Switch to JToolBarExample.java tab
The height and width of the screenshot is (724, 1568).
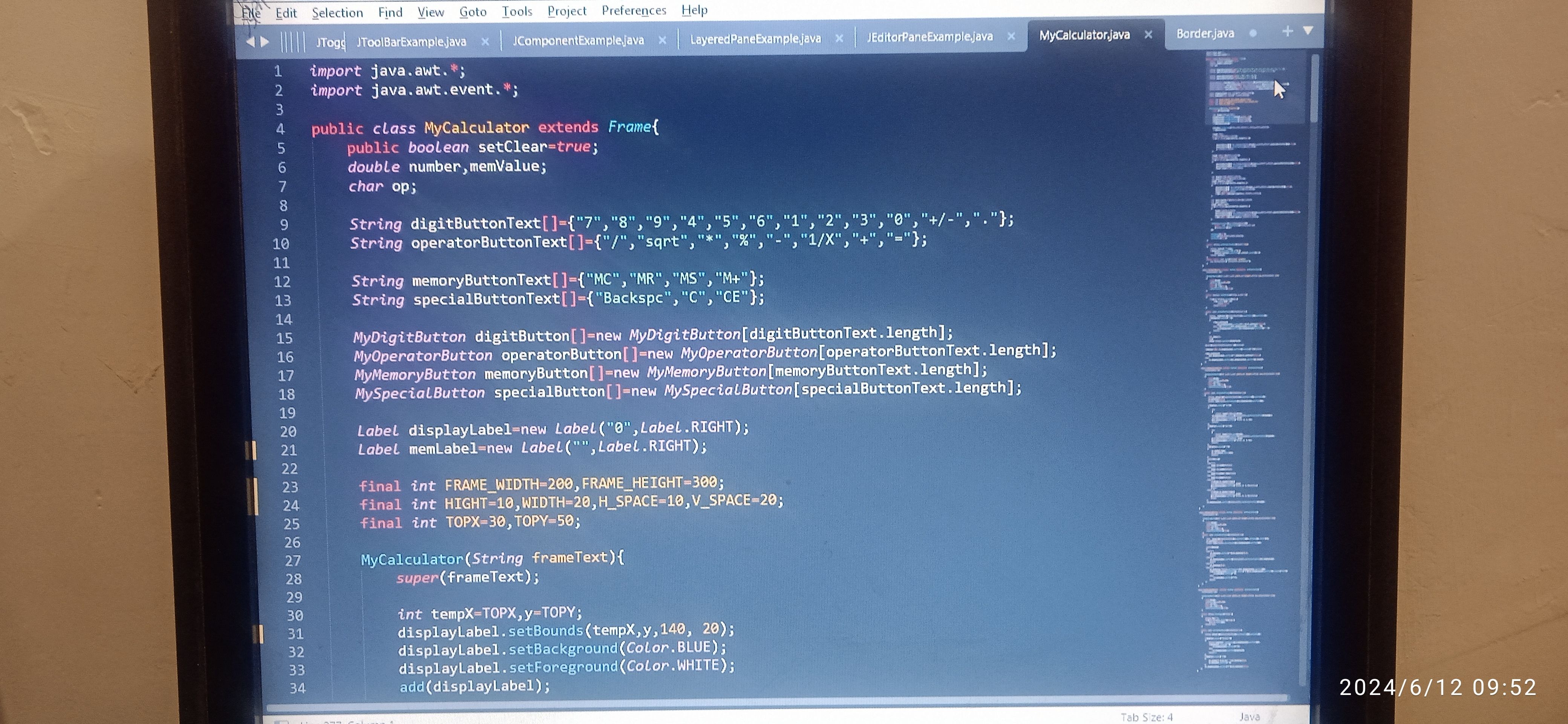click(412, 41)
